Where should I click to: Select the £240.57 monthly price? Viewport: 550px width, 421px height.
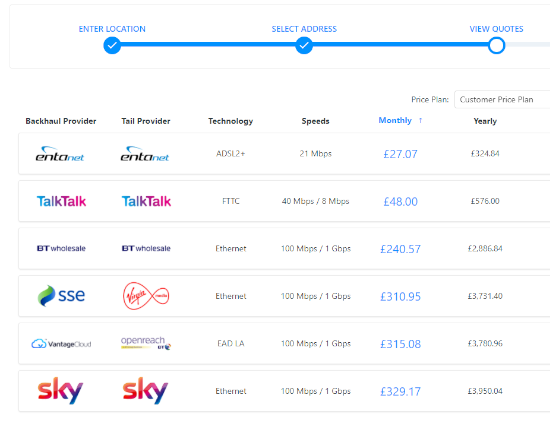click(x=400, y=249)
